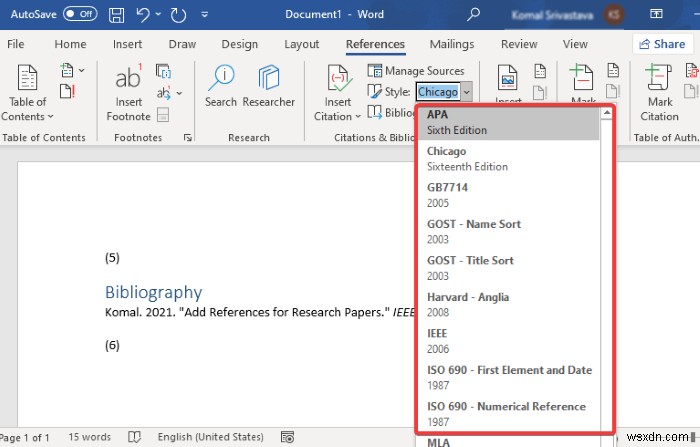This screenshot has height=447, width=700.
Task: Open the Layout ribbon tab
Action: [x=302, y=44]
